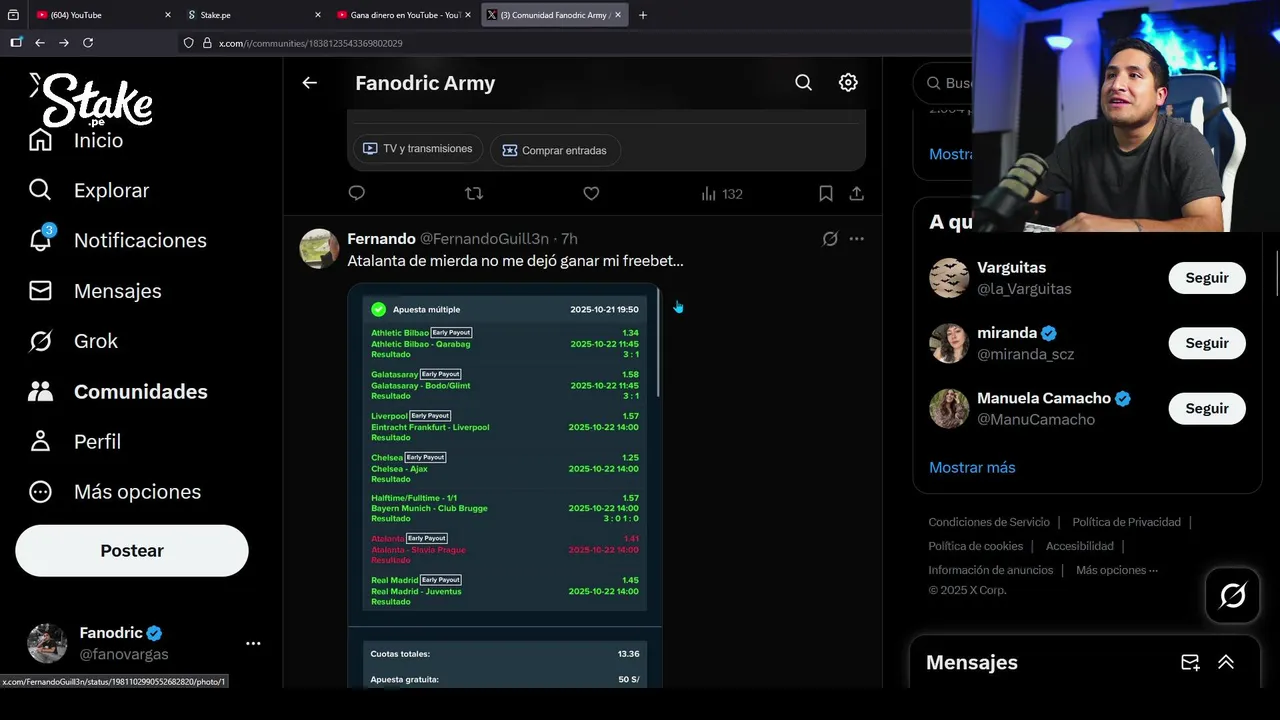Open Grok explain icon on Fernando's post

pyautogui.click(x=830, y=239)
